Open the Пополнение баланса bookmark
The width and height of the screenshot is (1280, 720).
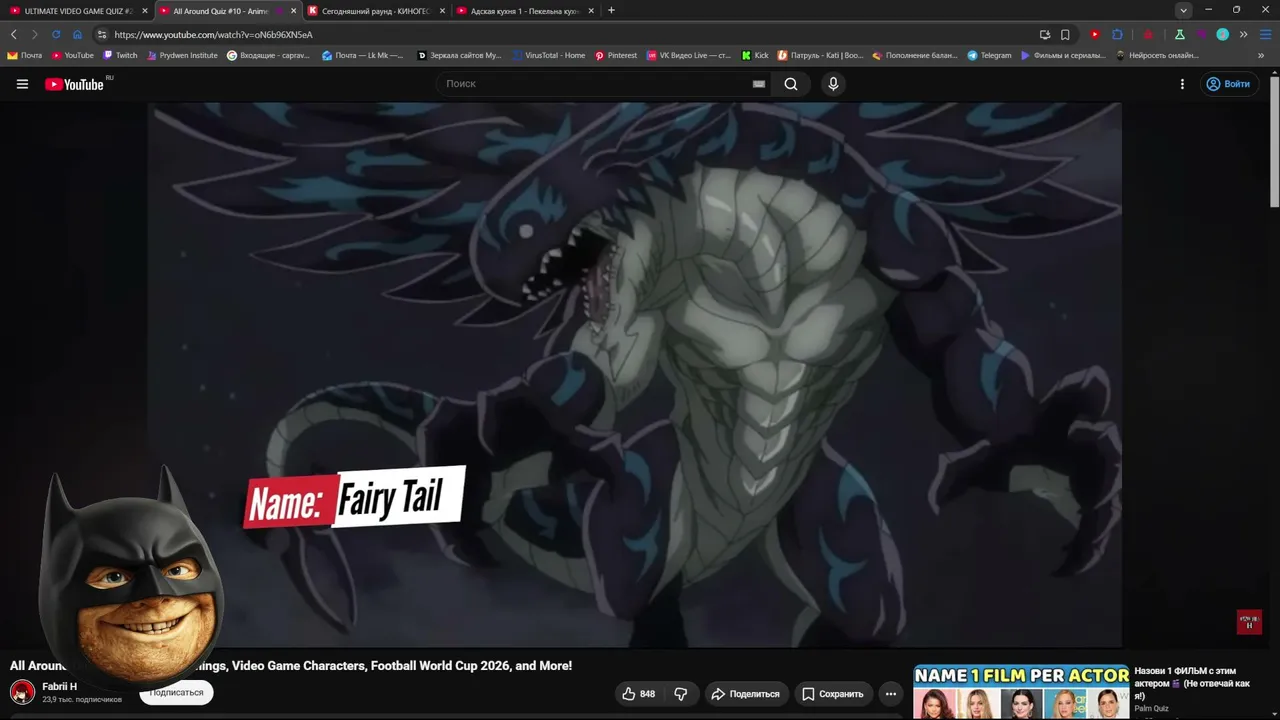(915, 55)
